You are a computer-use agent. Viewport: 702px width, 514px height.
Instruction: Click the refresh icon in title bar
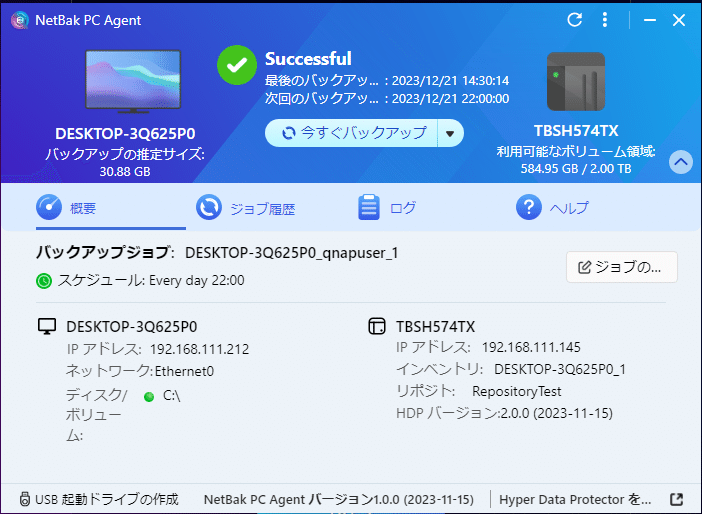pyautogui.click(x=574, y=20)
